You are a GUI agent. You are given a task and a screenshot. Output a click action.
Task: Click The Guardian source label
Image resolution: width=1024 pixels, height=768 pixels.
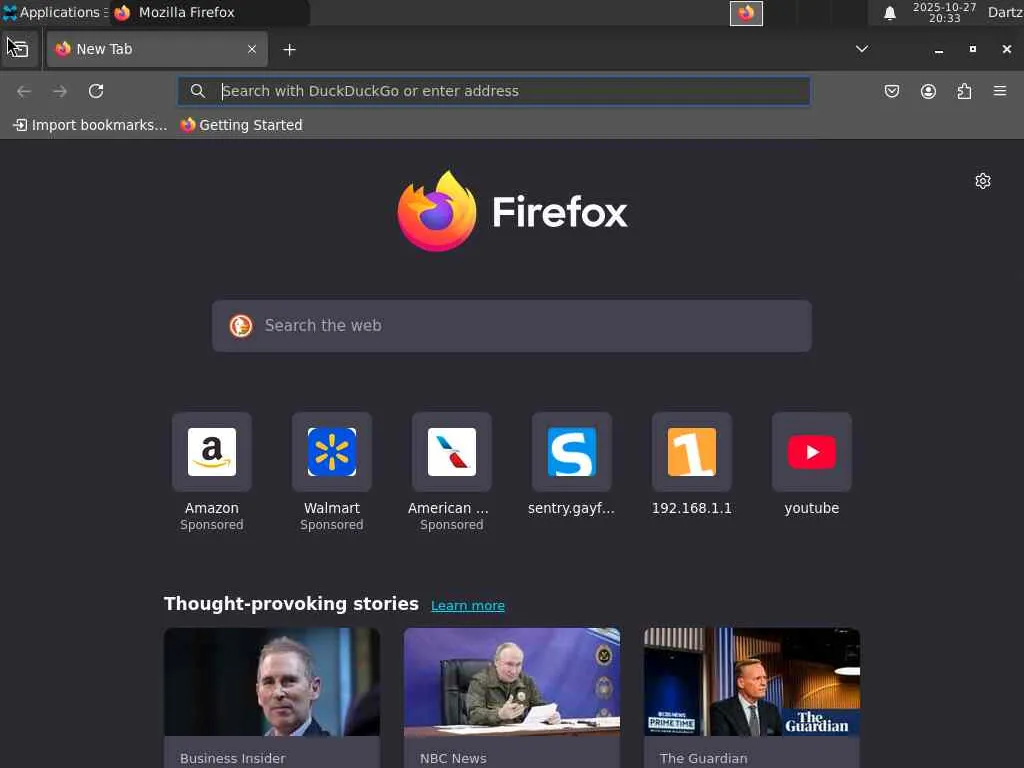[703, 758]
